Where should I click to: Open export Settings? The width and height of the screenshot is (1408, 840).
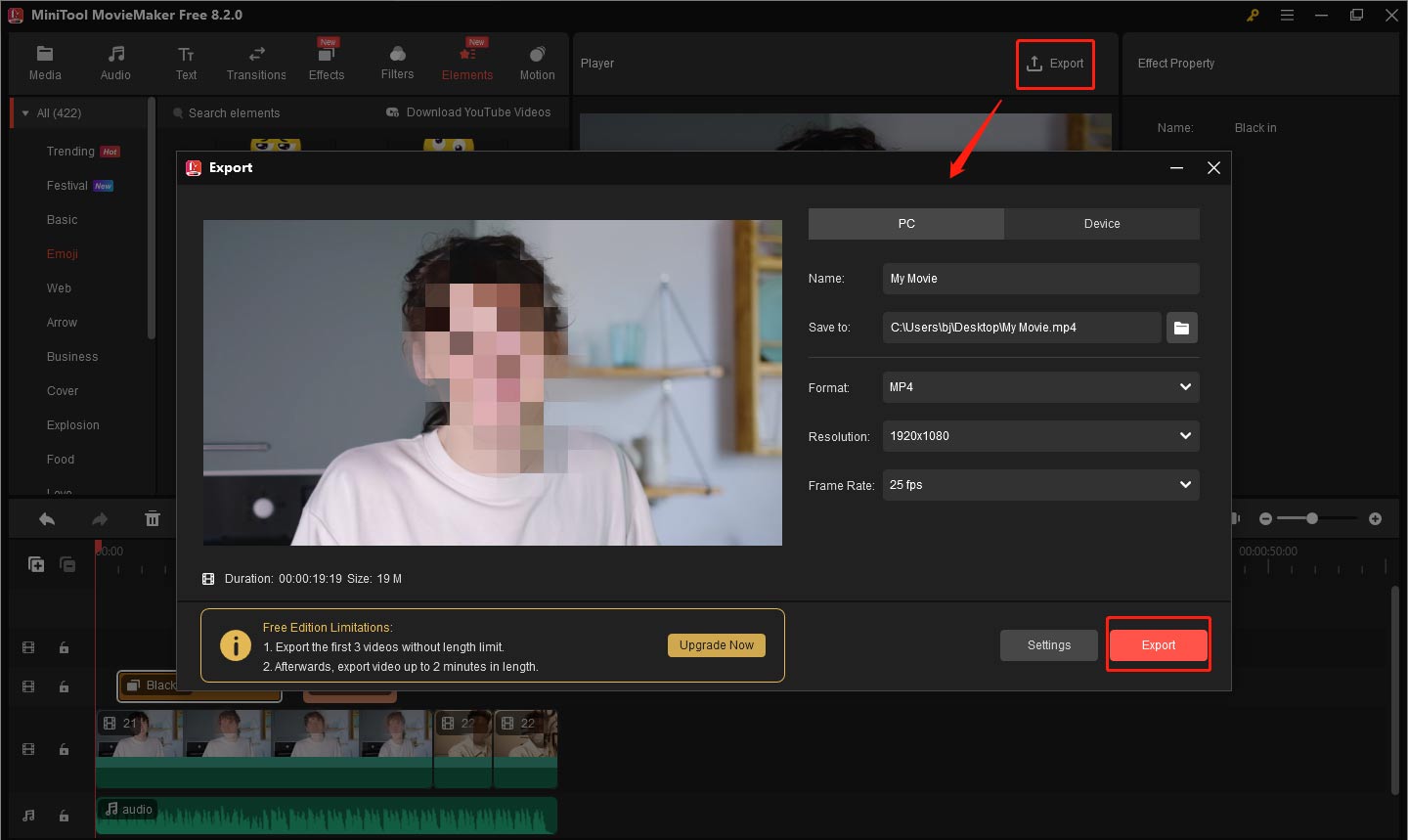(x=1049, y=645)
